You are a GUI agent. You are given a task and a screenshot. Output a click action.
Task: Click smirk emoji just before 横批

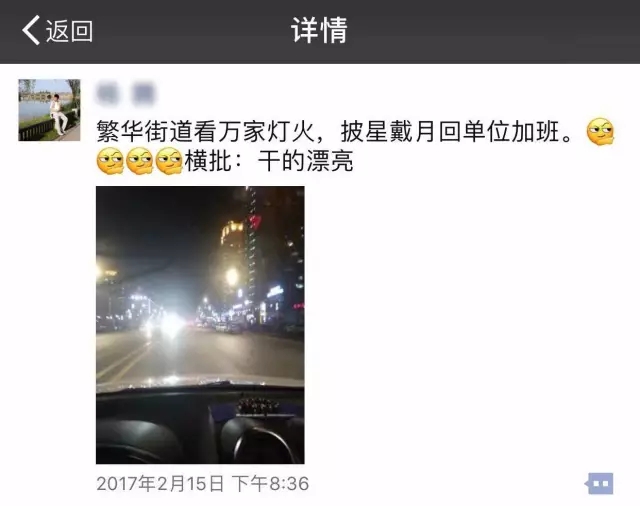[169, 161]
